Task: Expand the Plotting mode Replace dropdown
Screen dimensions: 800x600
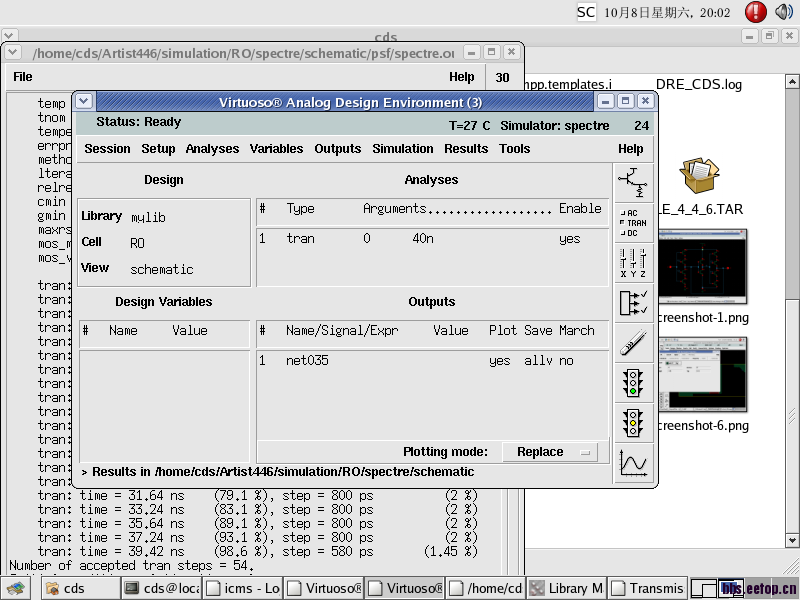Action: [x=549, y=452]
